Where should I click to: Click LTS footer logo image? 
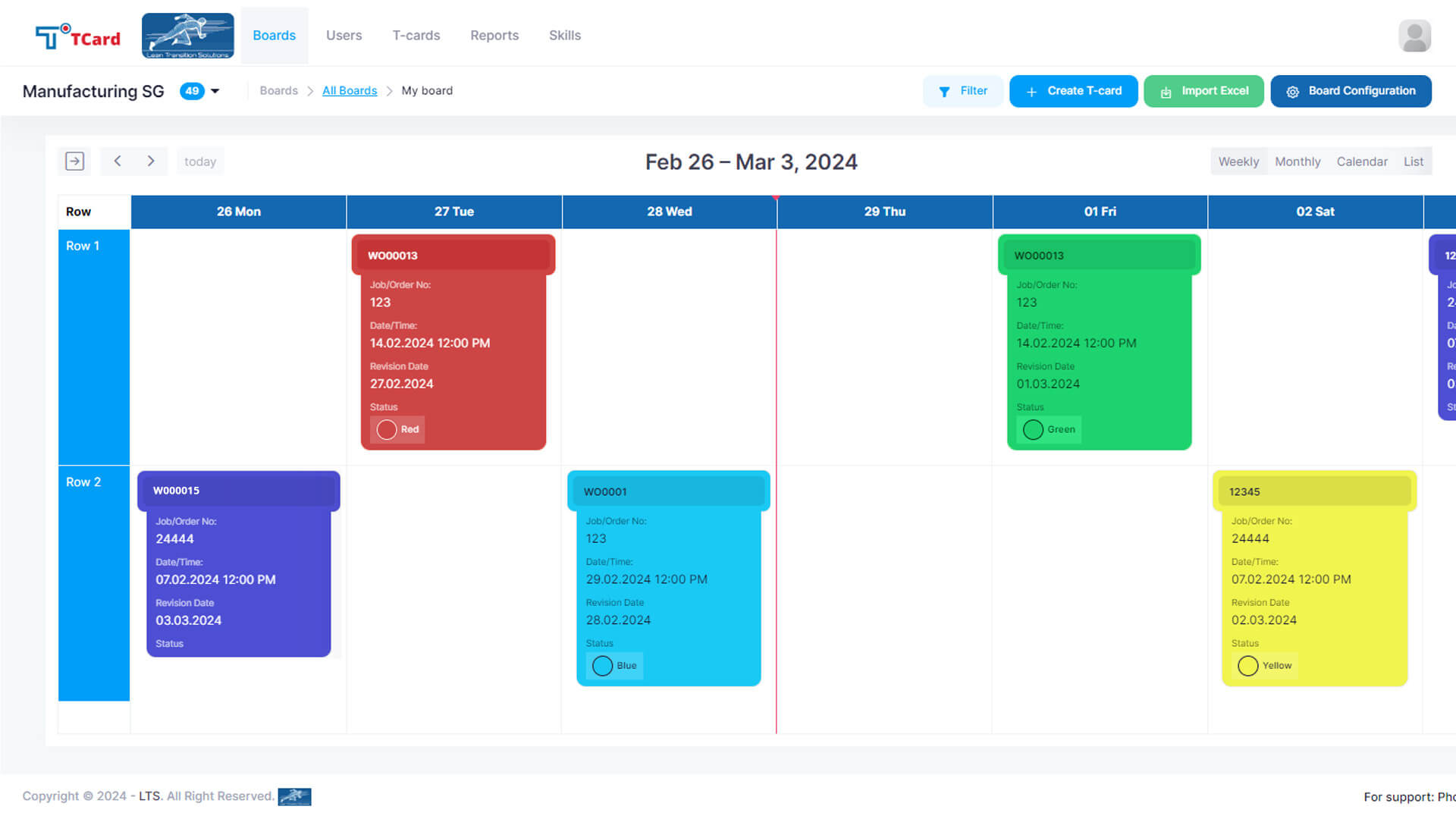[294, 796]
